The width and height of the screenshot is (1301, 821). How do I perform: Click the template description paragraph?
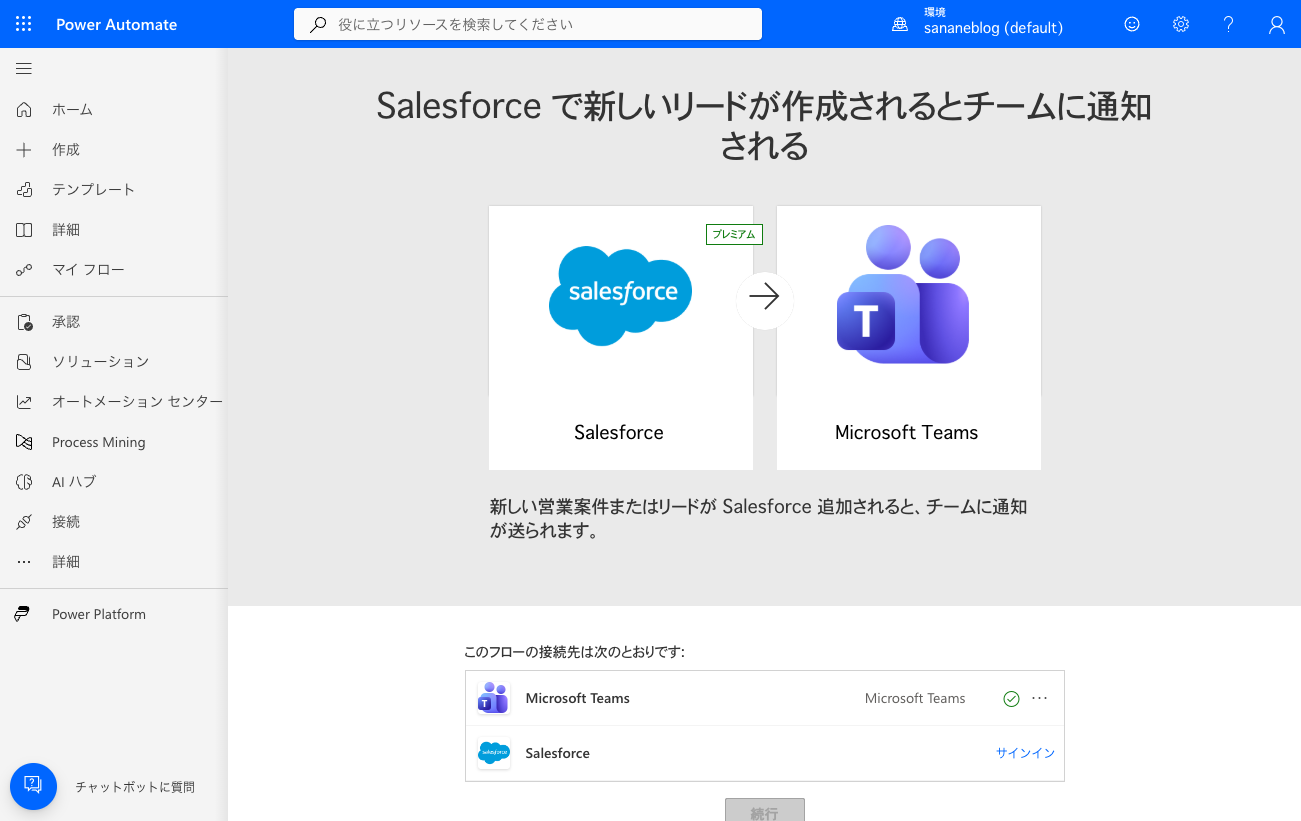point(758,519)
